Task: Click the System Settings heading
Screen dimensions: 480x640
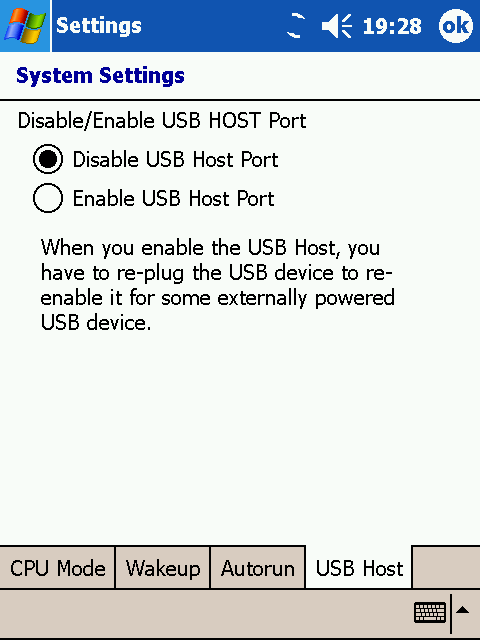Action: [x=100, y=76]
